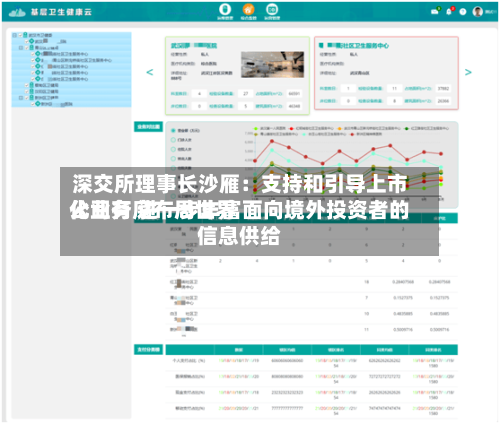Collapse the root 武汉市 tree node
Screen dimensions: 500x424
point(14,35)
